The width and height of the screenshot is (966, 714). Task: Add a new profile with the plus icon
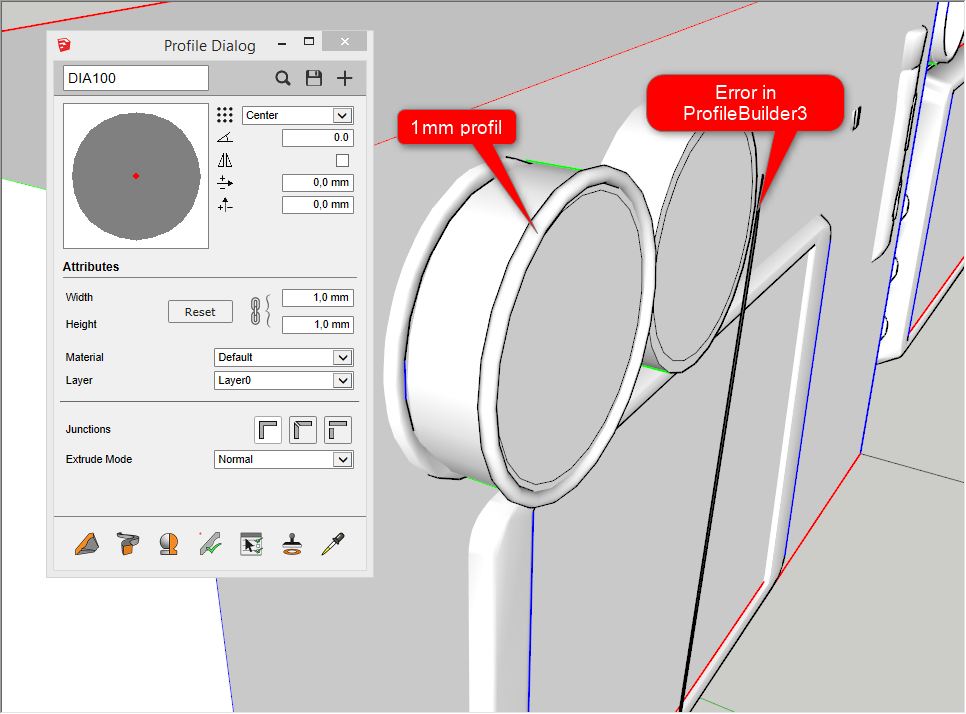[345, 78]
